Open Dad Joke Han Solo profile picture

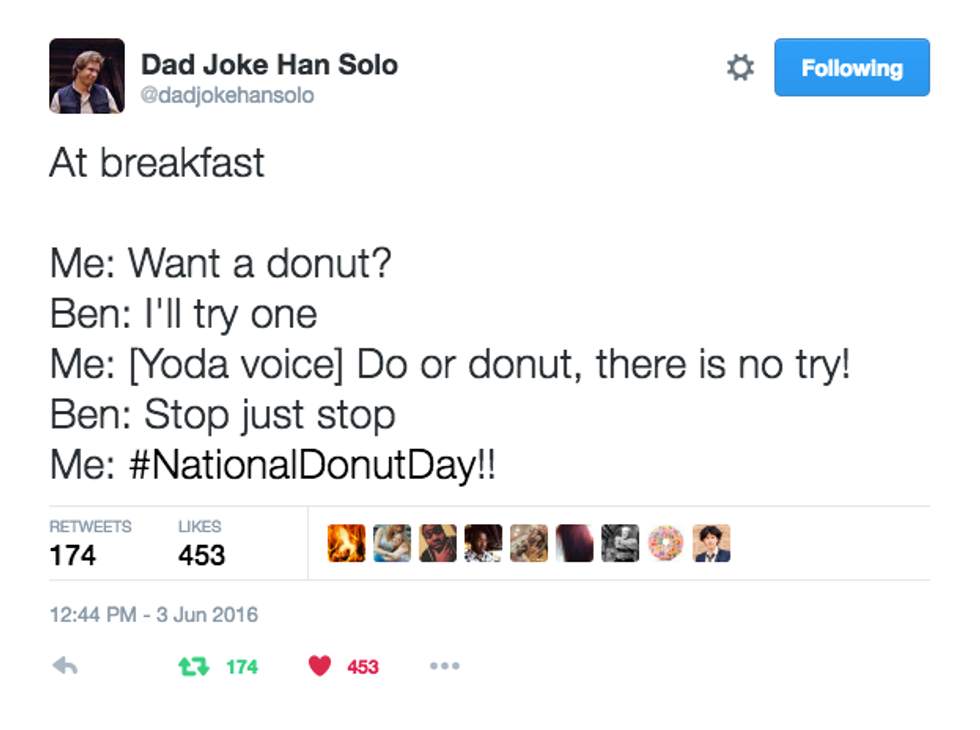tap(87, 76)
